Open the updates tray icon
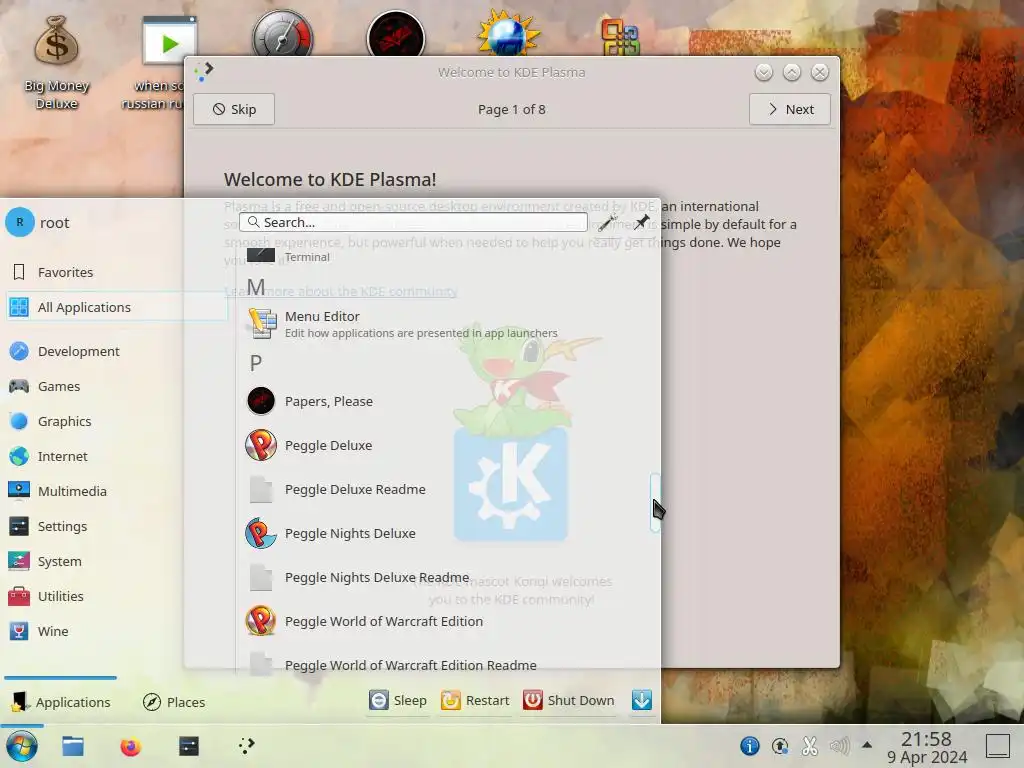 coord(780,746)
